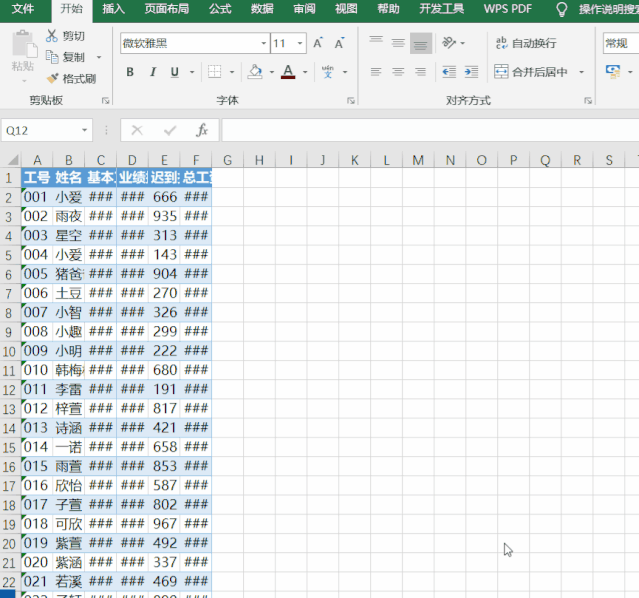Toggle underline formatting

(175, 72)
